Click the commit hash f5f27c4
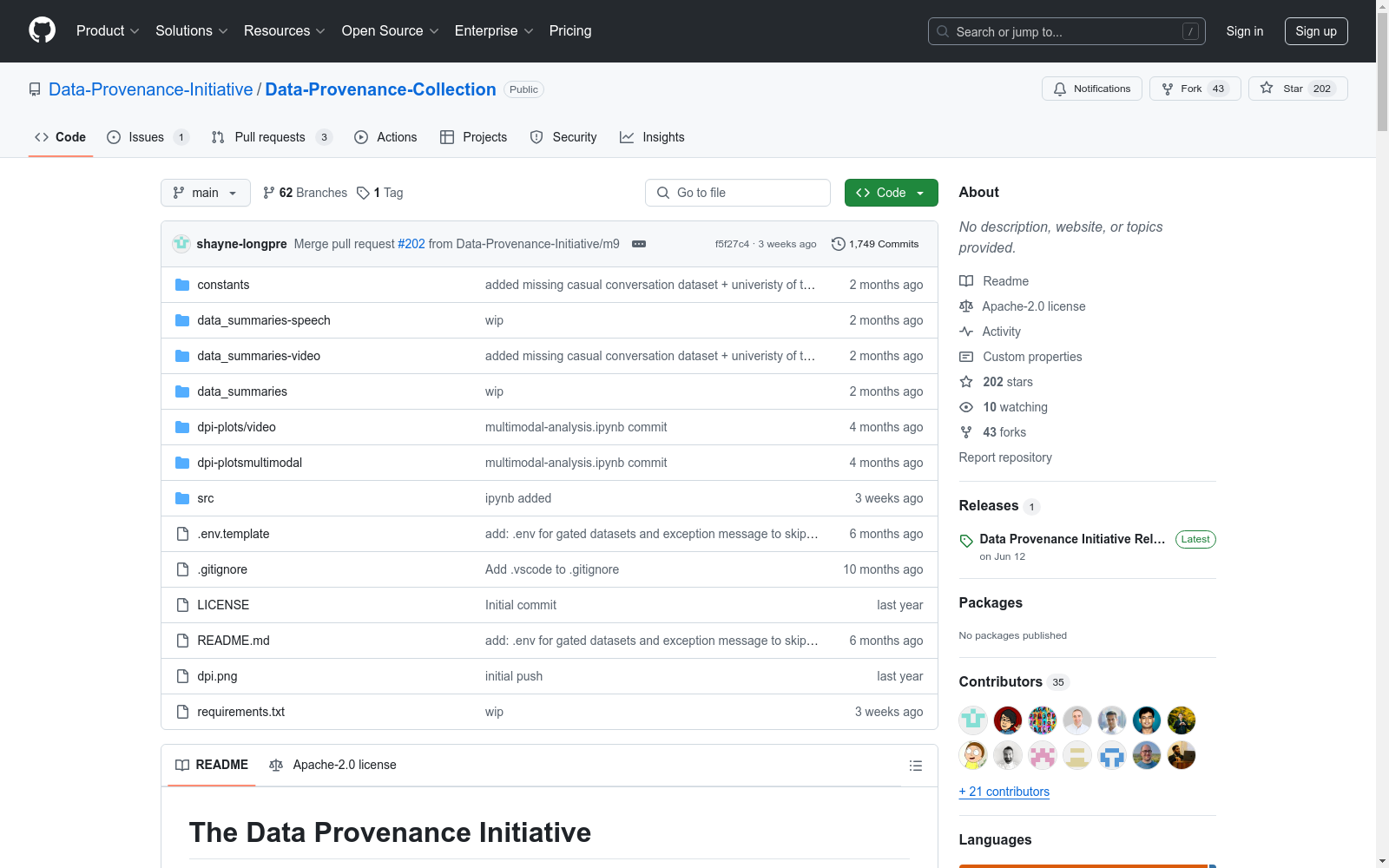The image size is (1389, 868). [732, 244]
